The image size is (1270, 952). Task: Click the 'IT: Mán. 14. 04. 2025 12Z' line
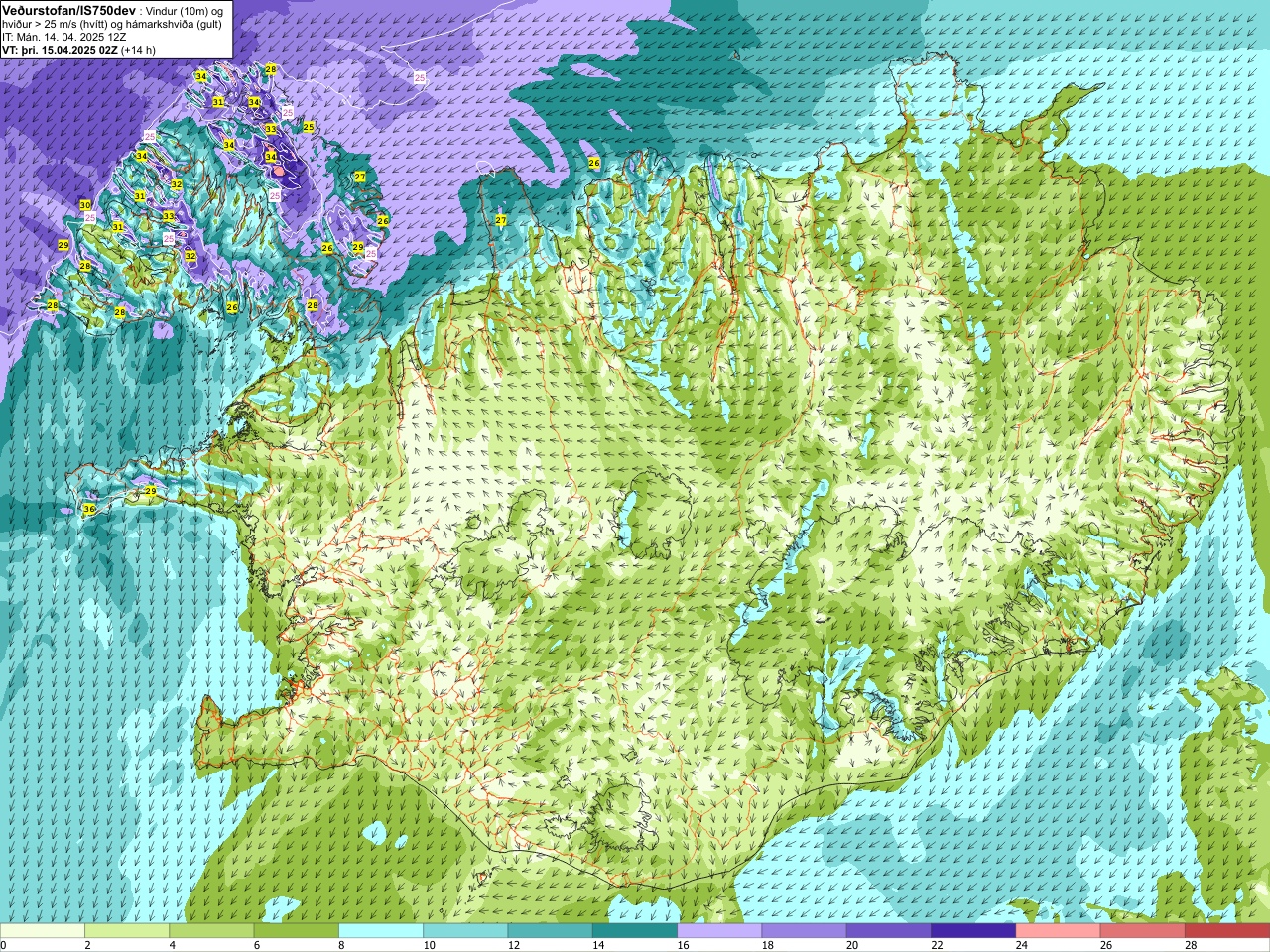coord(64,36)
